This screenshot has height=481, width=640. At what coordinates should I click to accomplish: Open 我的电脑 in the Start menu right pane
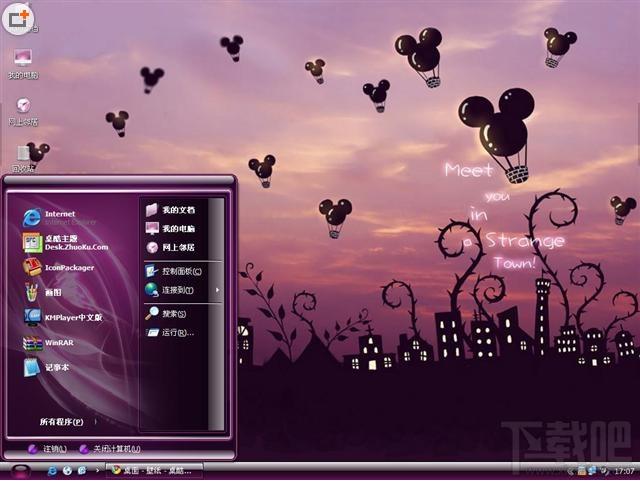pyautogui.click(x=170, y=229)
